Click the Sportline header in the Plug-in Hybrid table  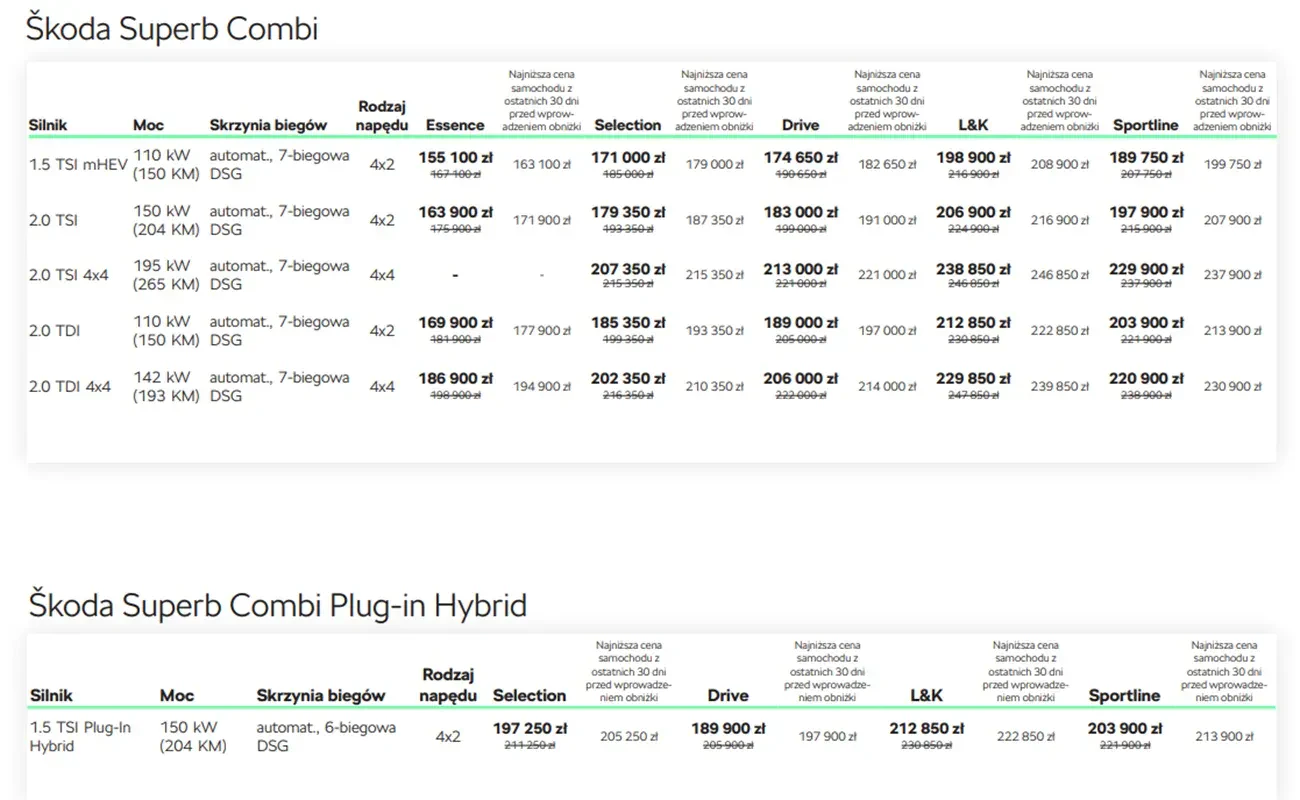[x=1125, y=696]
